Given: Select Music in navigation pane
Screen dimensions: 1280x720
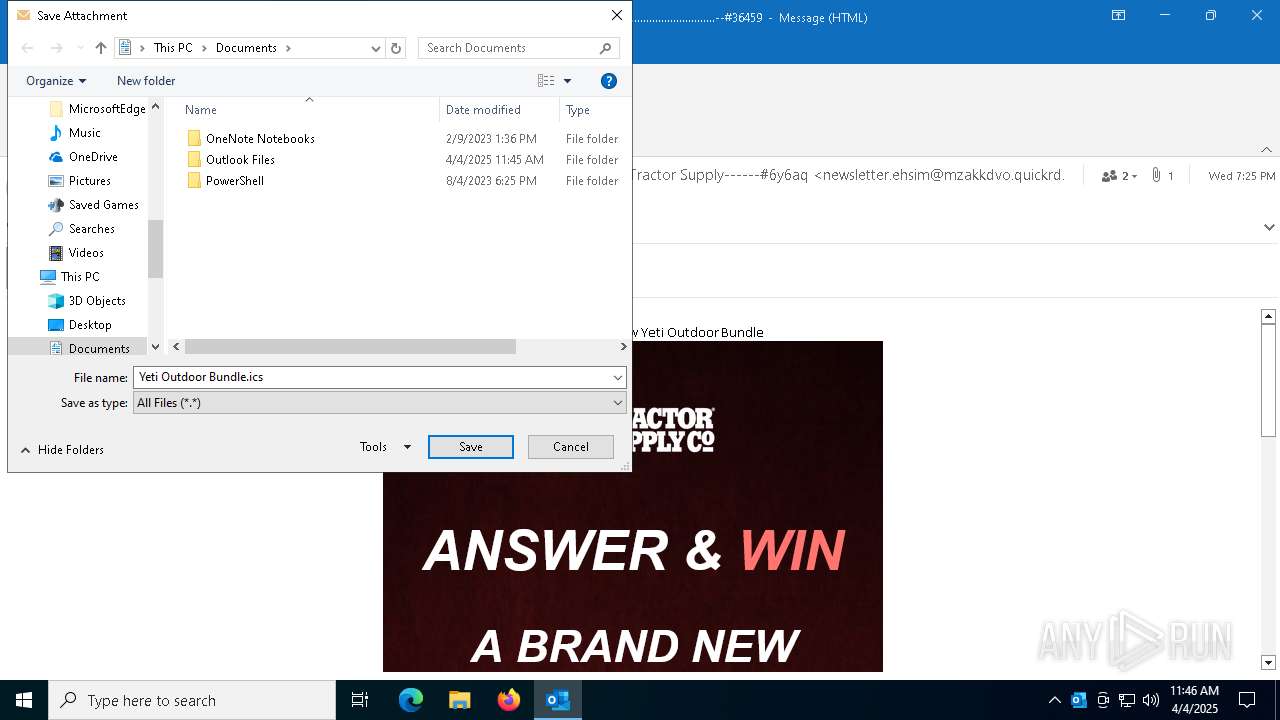Looking at the screenshot, I should (x=75, y=133).
